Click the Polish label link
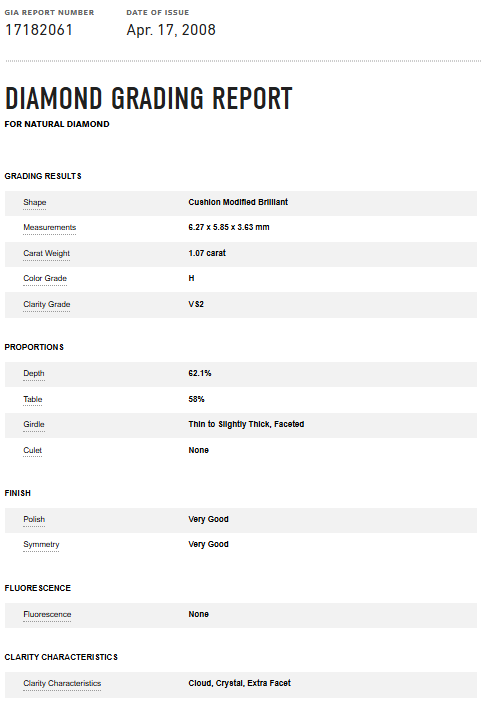Viewport: 481px width, 704px height. tap(34, 519)
